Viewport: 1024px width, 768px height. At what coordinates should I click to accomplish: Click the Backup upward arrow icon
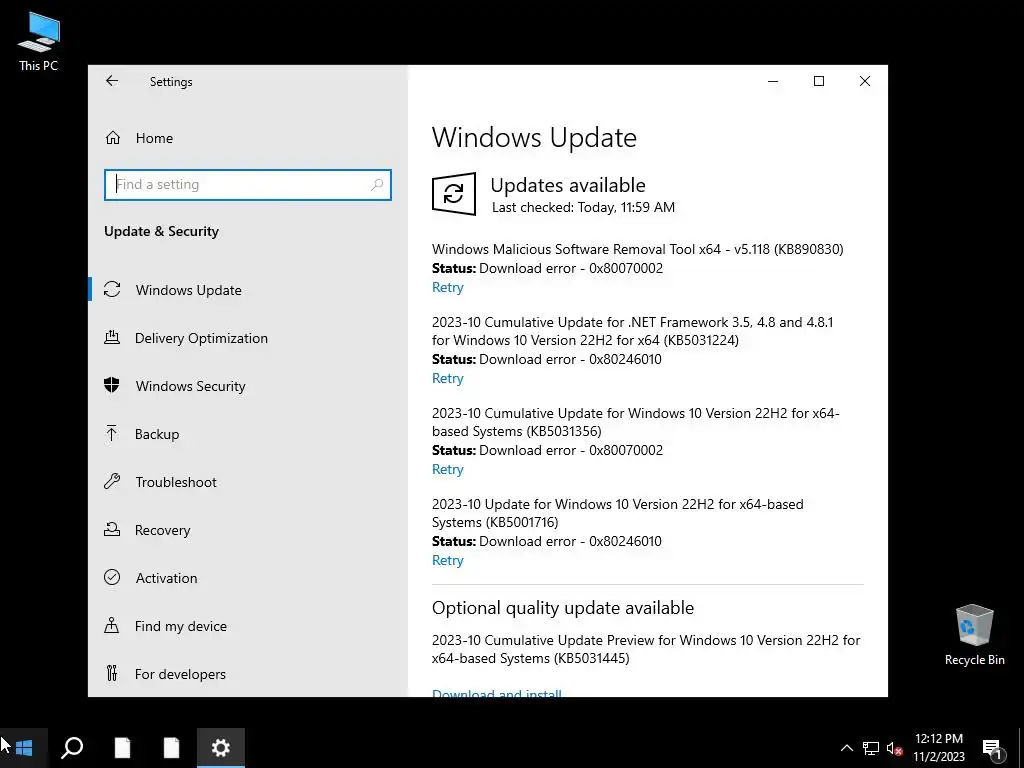[x=112, y=433]
